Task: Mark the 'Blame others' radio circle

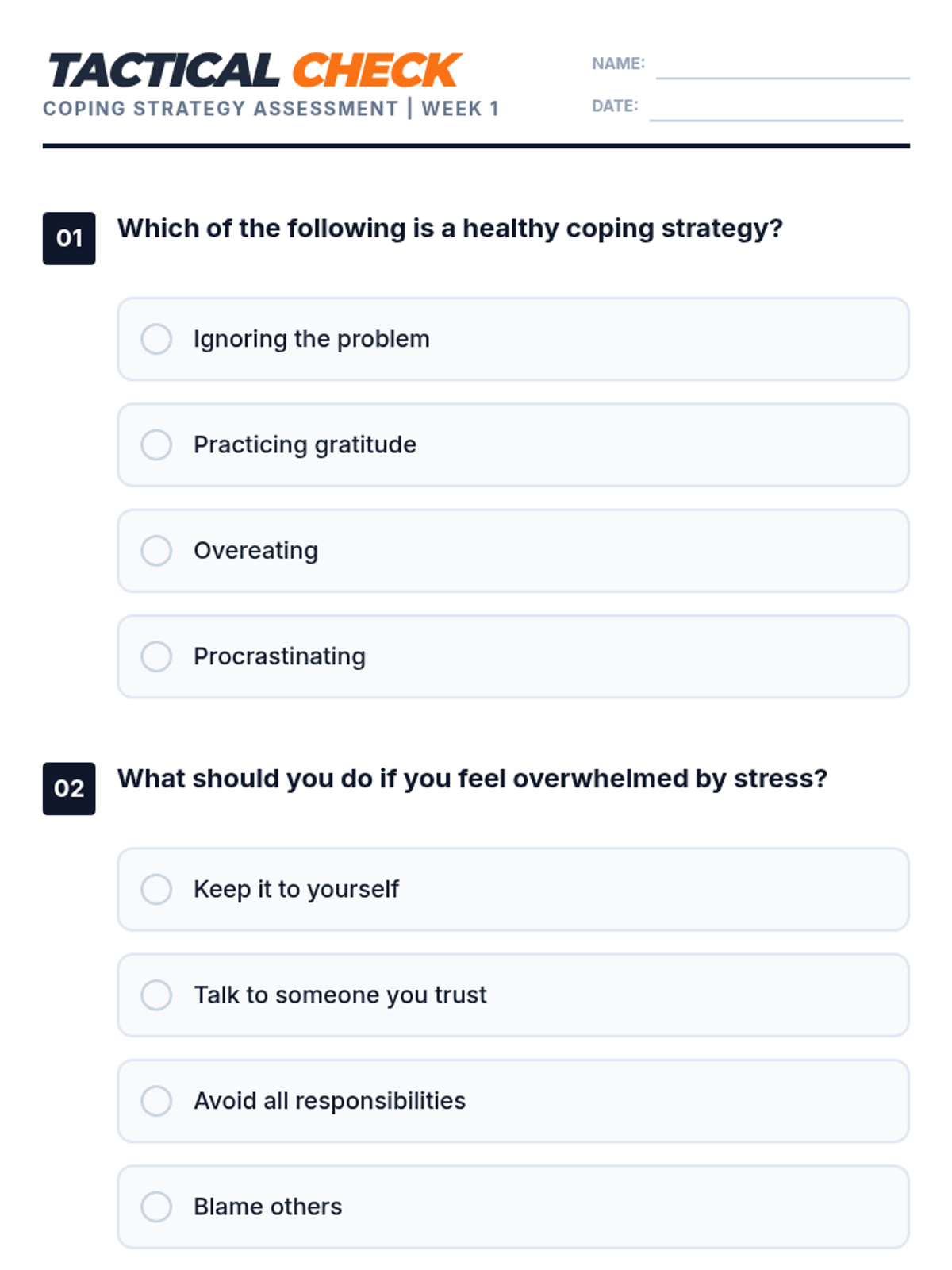Action: click(x=156, y=1206)
